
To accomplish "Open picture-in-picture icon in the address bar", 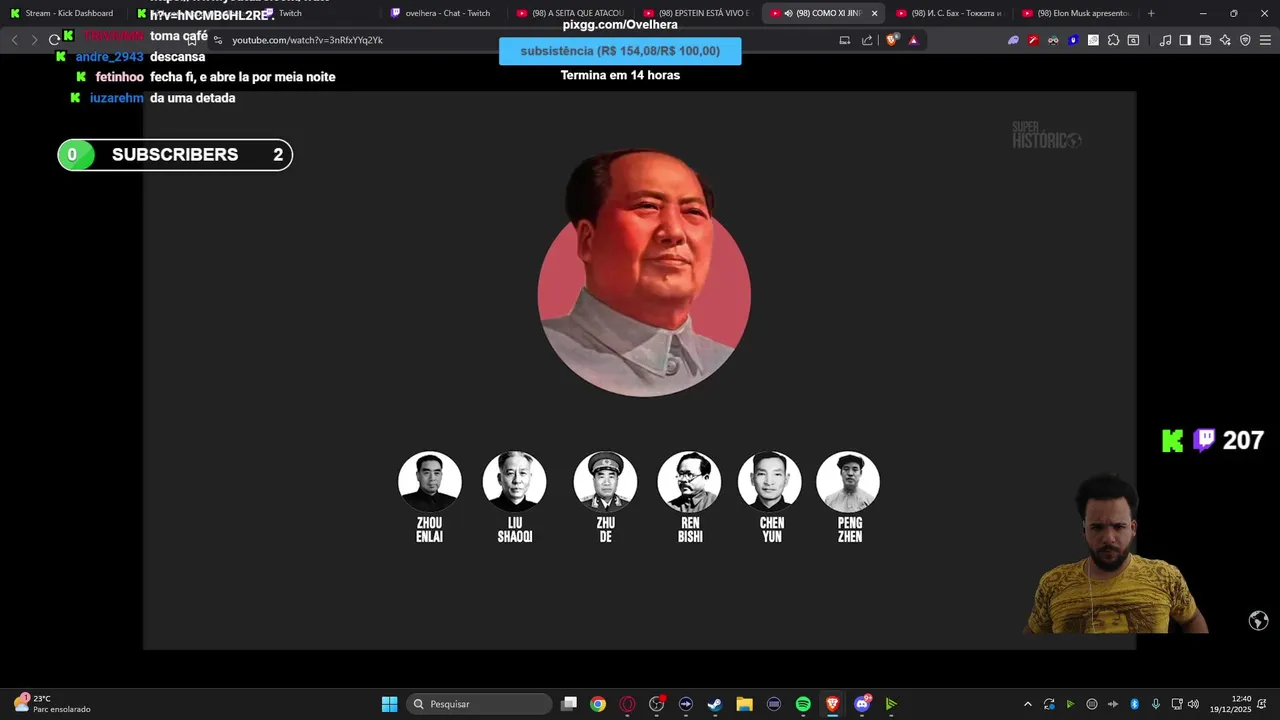I will [844, 40].
